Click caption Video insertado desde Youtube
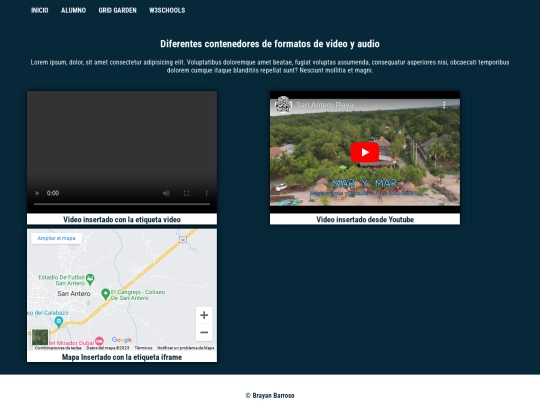The image size is (540, 405). 365,219
